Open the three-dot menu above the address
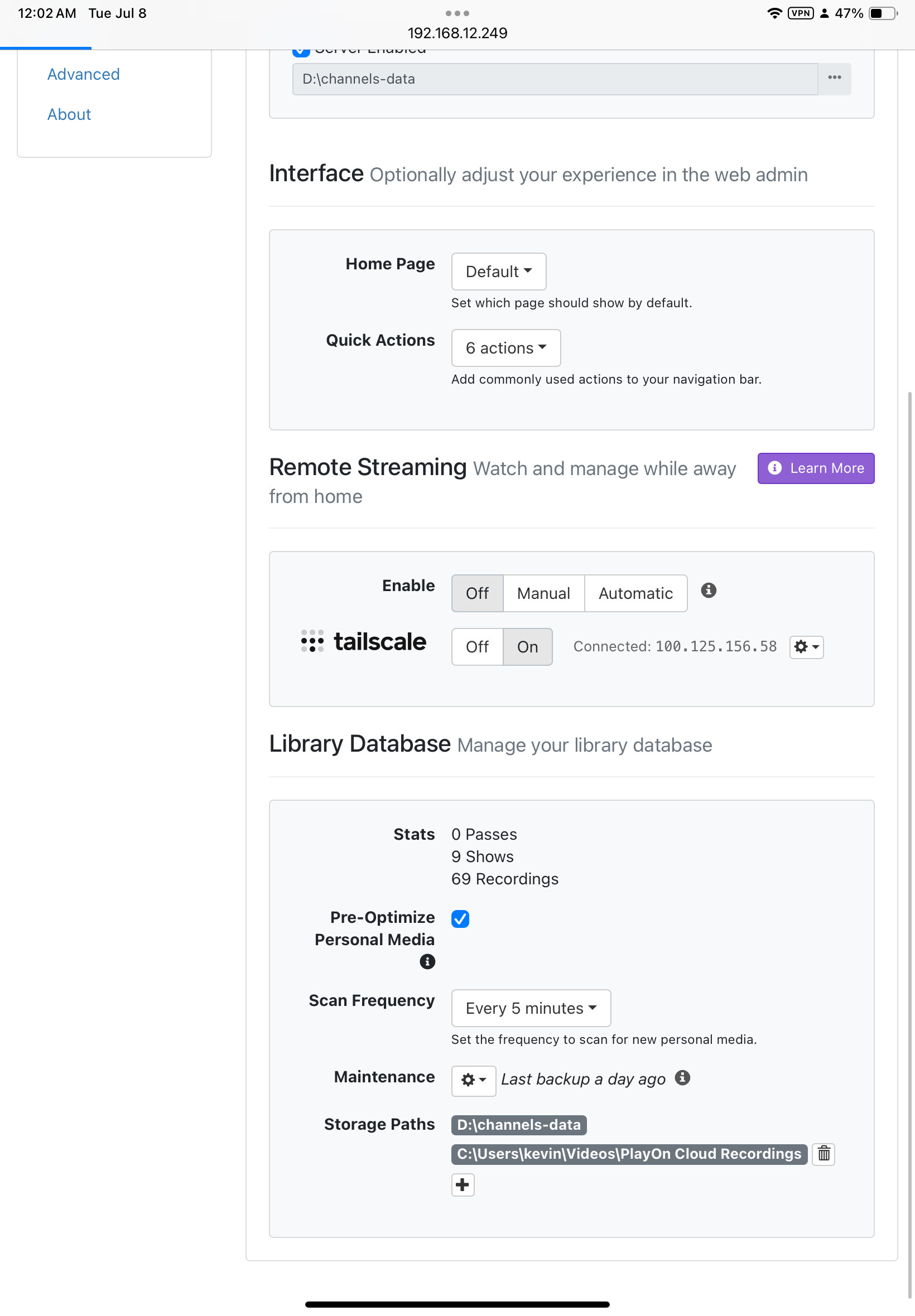Viewport: 915px width, 1316px height. click(x=457, y=13)
